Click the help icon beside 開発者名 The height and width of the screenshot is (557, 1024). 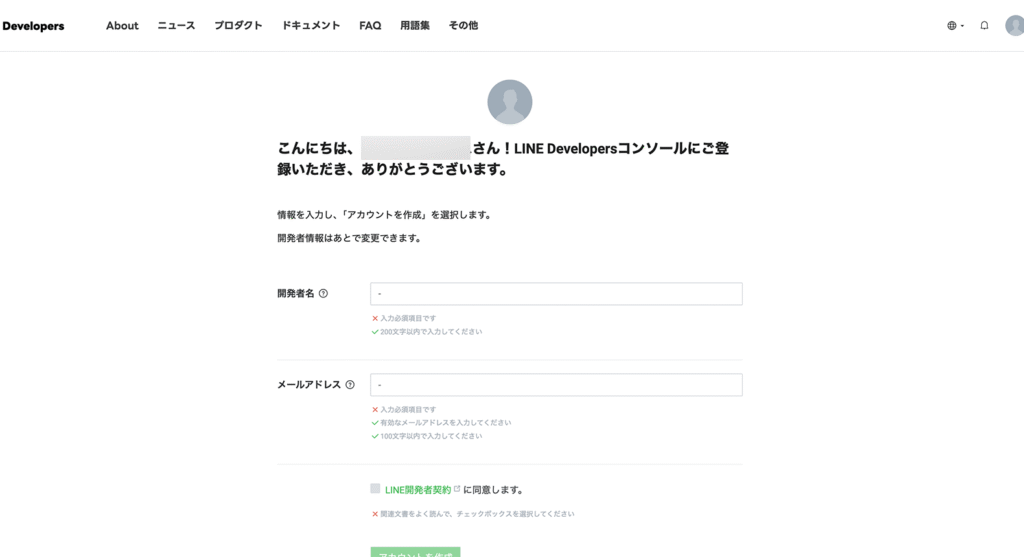click(323, 294)
